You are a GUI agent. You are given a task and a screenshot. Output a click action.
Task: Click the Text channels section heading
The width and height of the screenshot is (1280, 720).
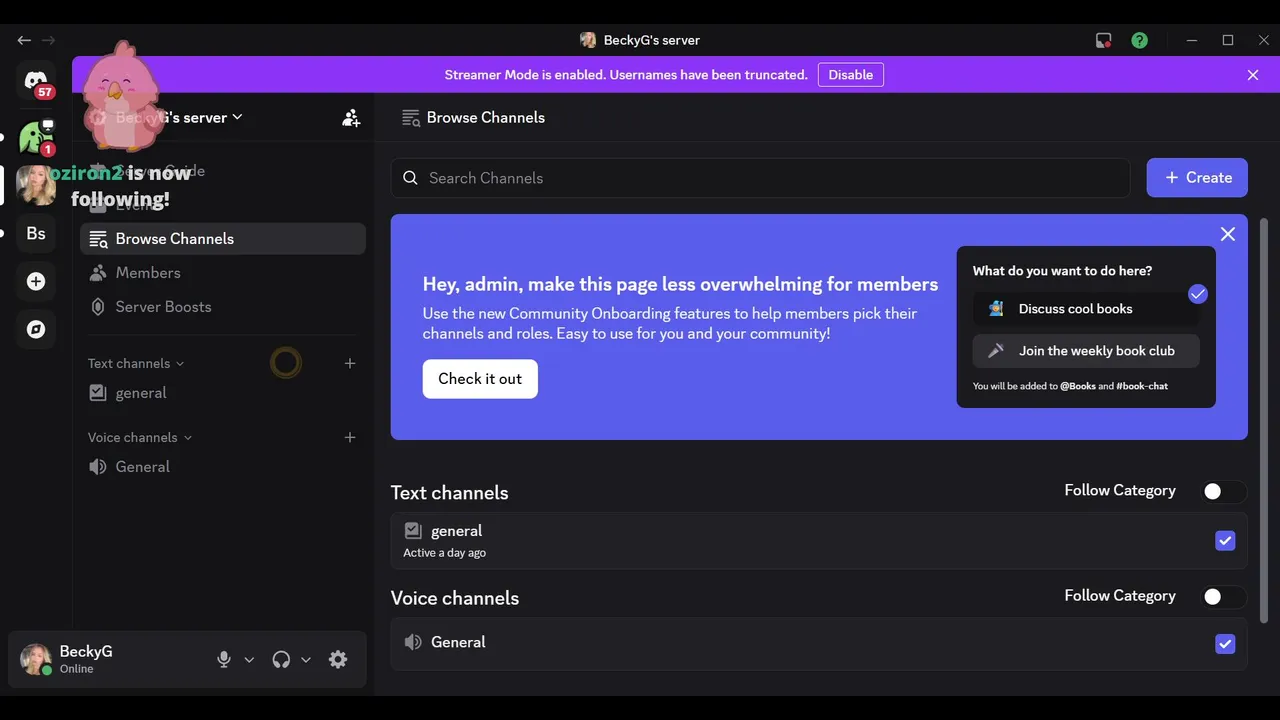449,493
